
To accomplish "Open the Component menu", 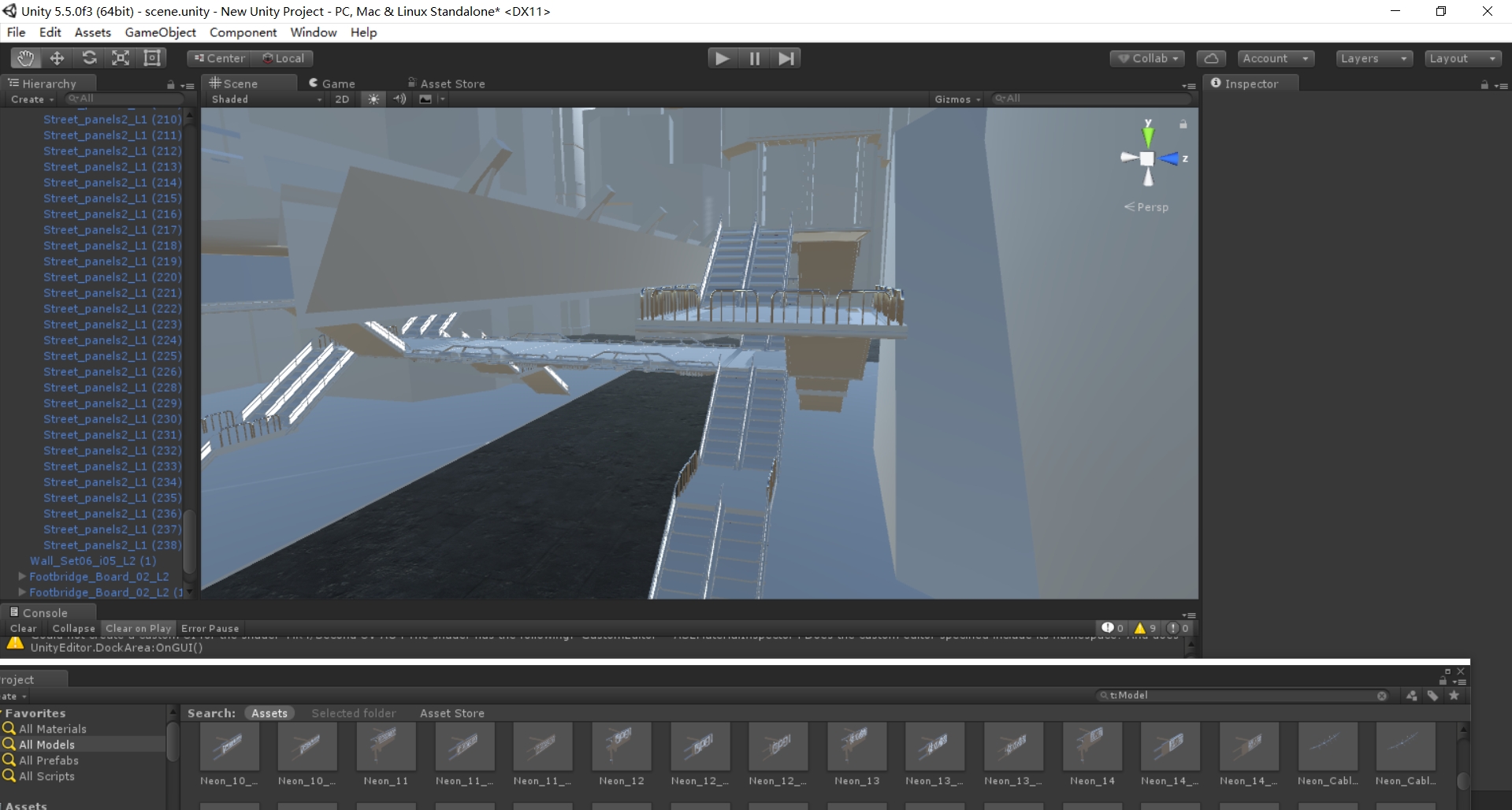I will click(x=243, y=32).
